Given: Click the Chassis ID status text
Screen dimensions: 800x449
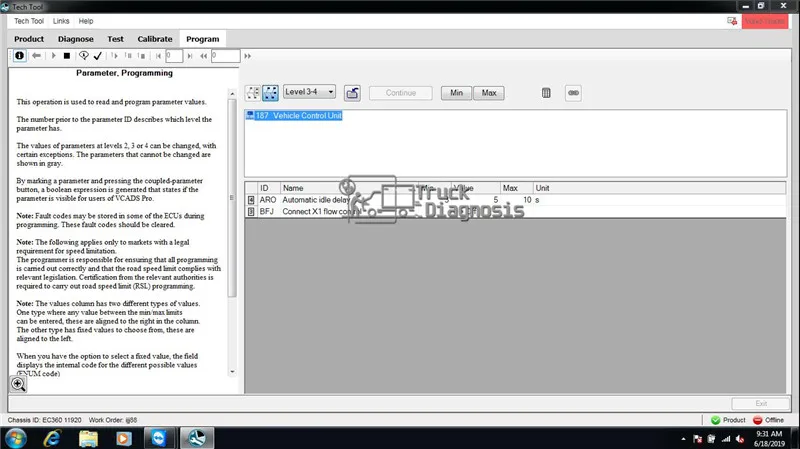Looking at the screenshot, I should [x=44, y=420].
